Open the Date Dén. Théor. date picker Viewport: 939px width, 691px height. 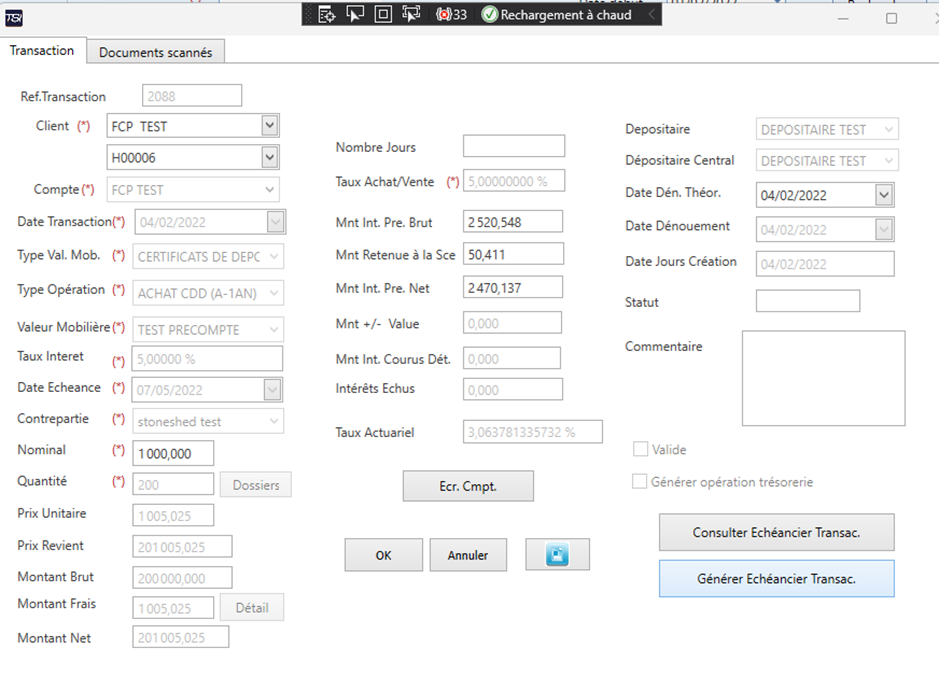point(884,195)
